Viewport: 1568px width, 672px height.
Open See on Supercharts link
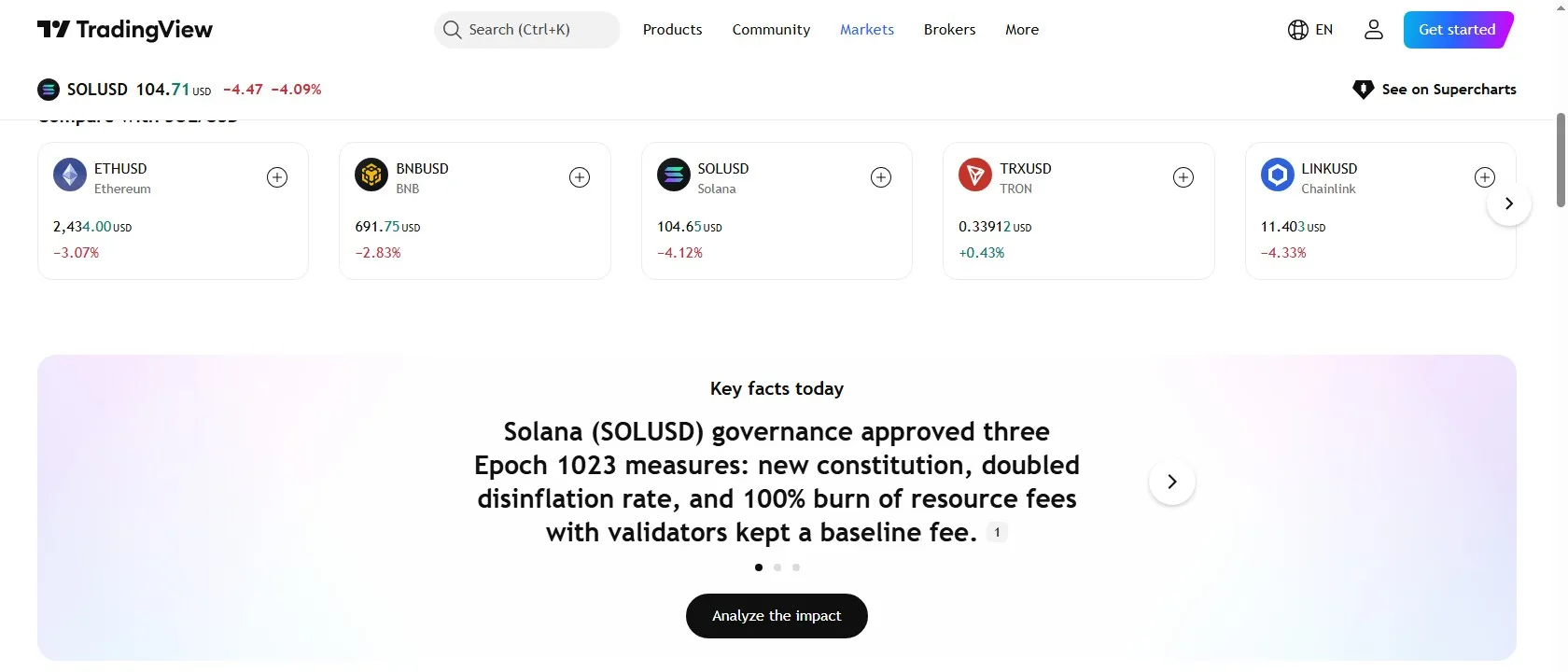1435,90
